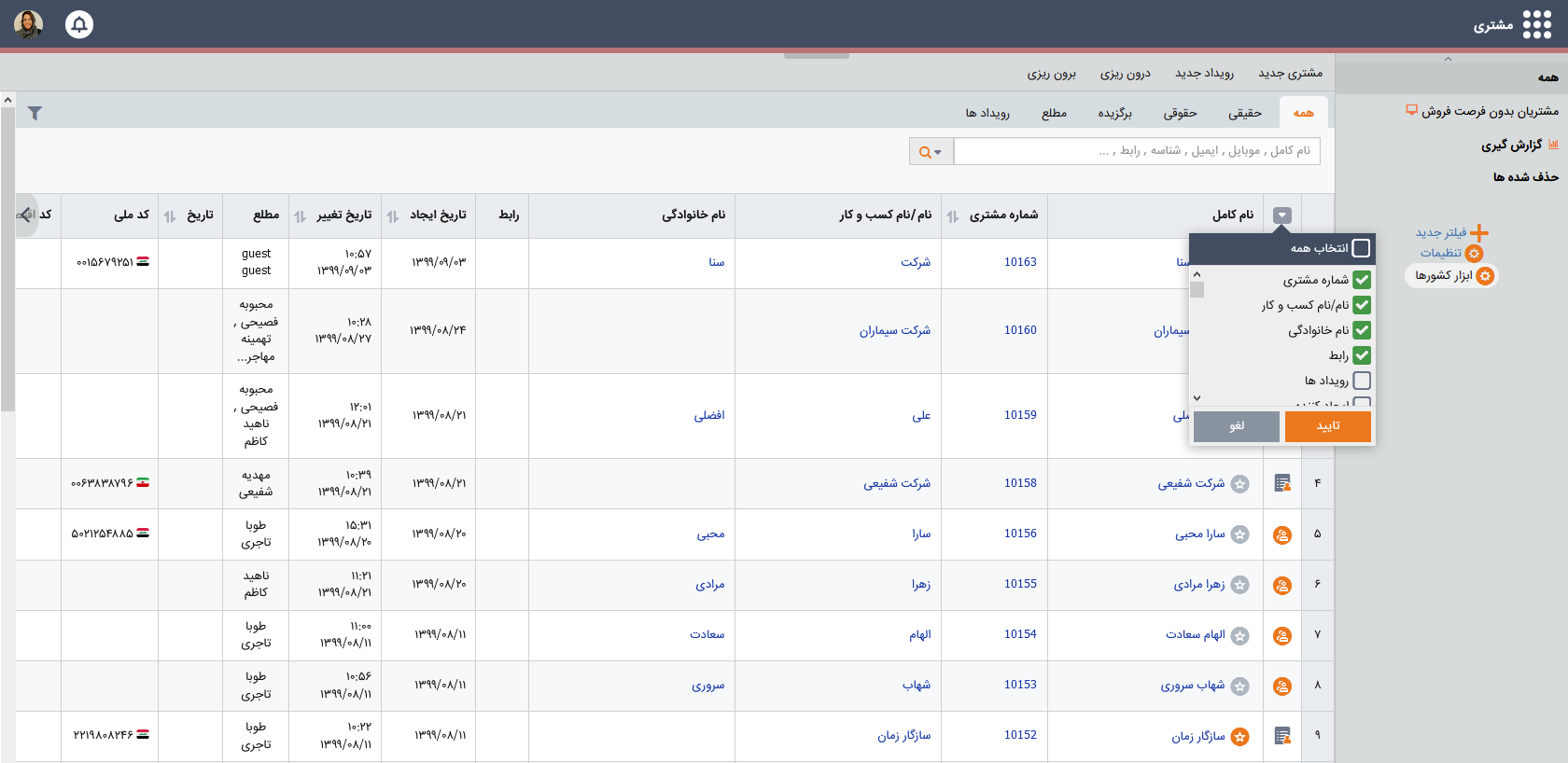Open the apps grid menu
Viewport: 1568px width, 763px height.
pos(1536,25)
